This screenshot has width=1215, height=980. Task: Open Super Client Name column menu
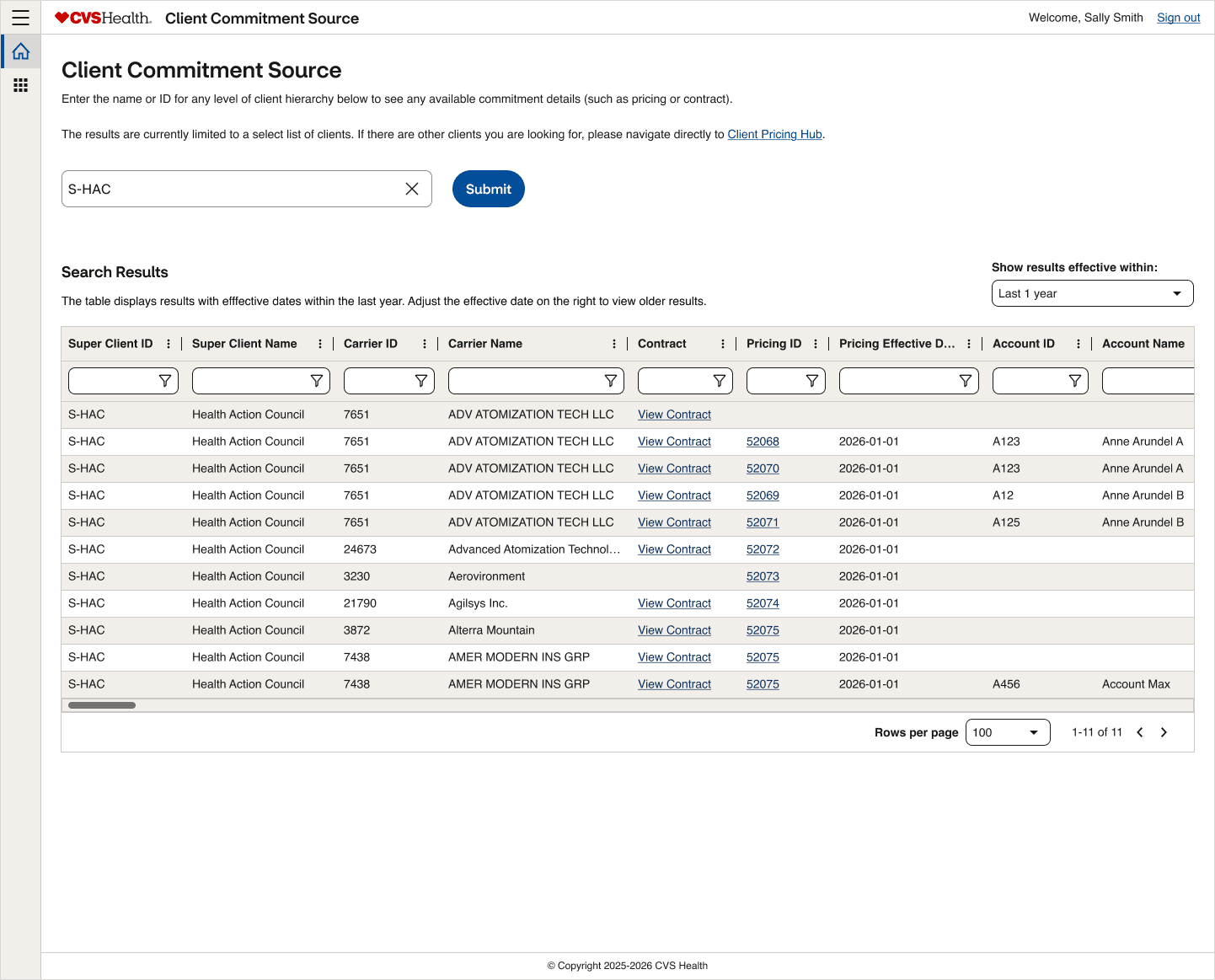pyautogui.click(x=320, y=344)
